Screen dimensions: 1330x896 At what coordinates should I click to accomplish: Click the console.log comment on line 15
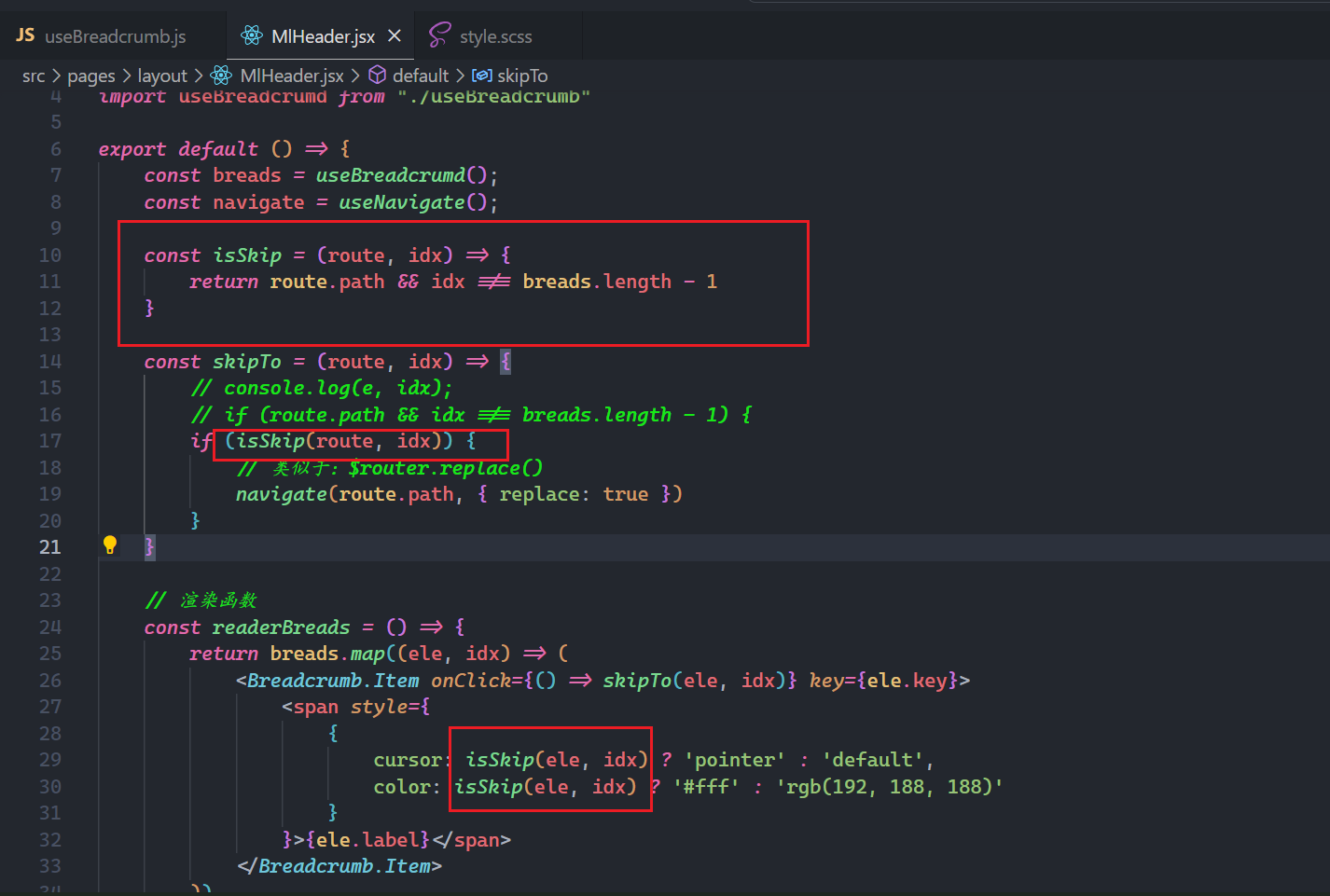point(322,388)
